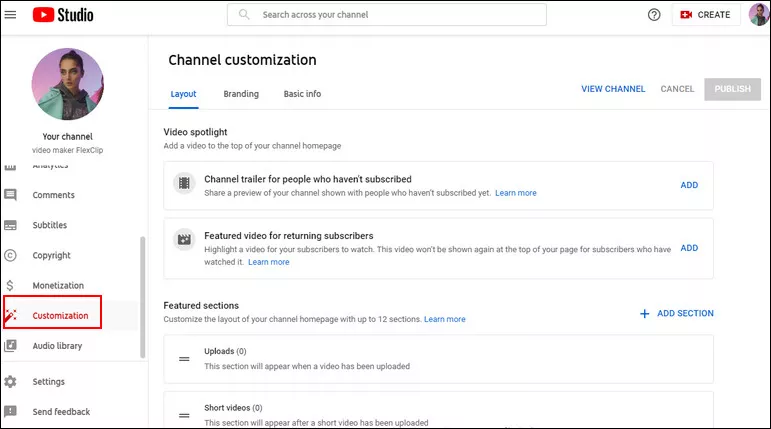
Task: Open the hamburger navigation menu
Action: (x=10, y=15)
